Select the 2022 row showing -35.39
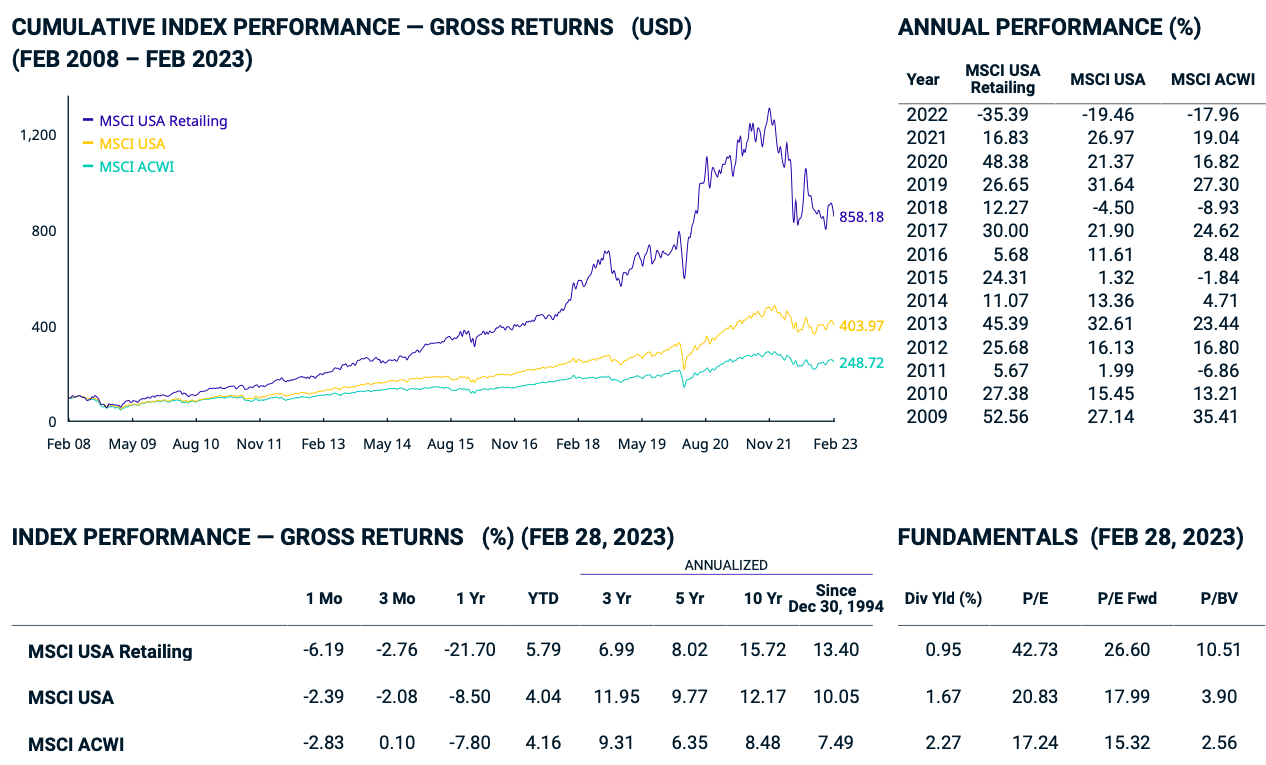The image size is (1266, 765). [1003, 114]
